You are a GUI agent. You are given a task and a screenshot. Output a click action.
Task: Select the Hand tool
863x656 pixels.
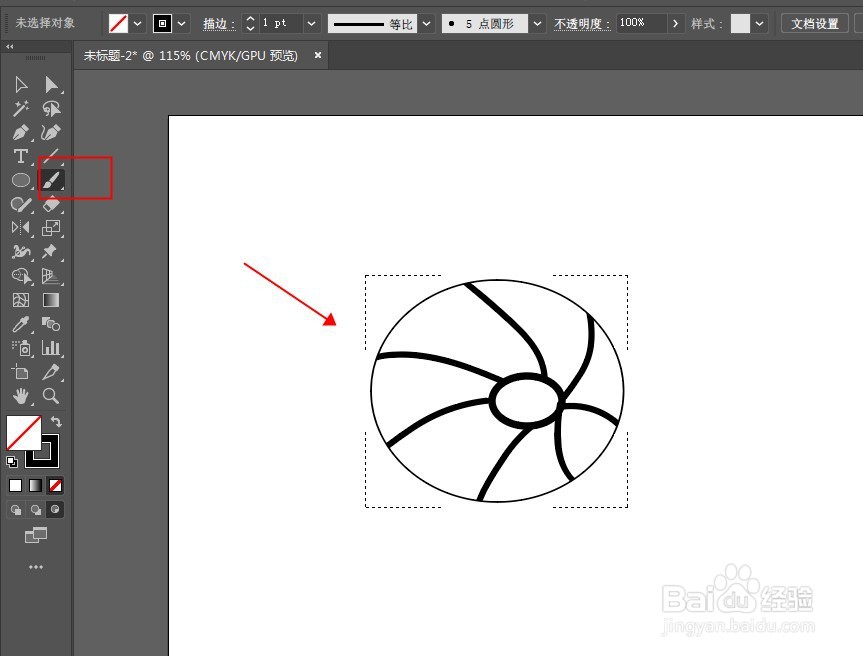21,396
